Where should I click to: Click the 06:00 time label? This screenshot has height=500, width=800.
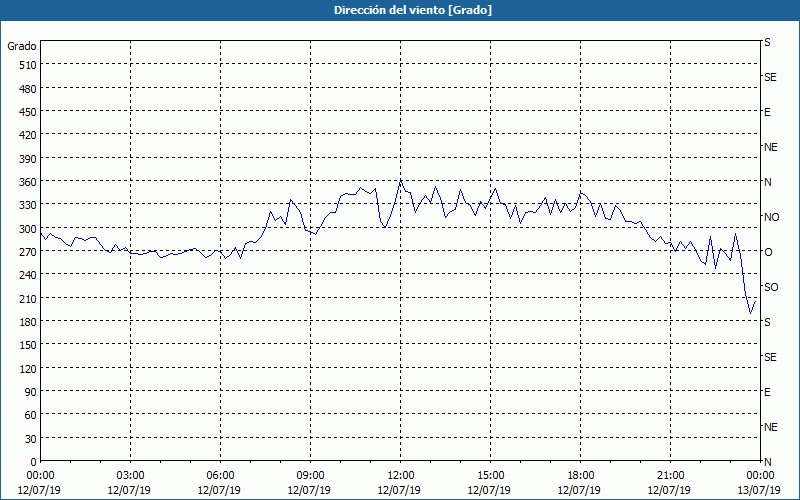point(220,476)
